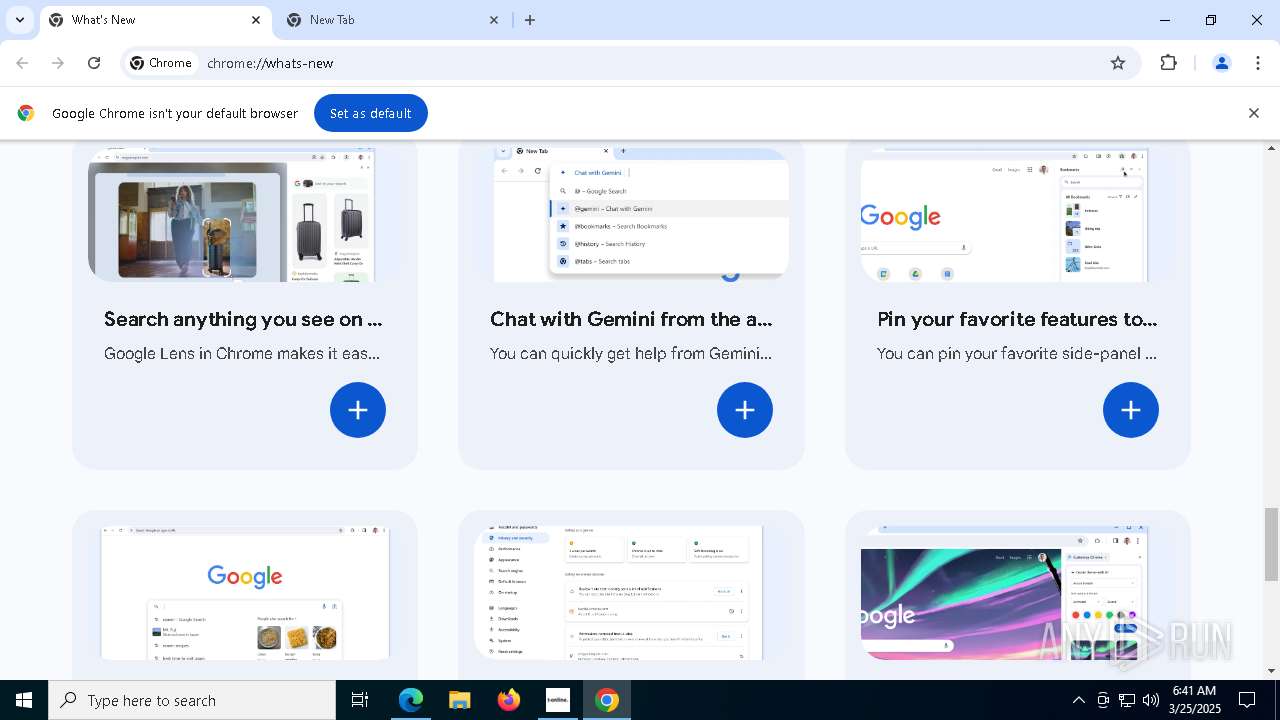Open a new tab with plus button

[x=530, y=20]
